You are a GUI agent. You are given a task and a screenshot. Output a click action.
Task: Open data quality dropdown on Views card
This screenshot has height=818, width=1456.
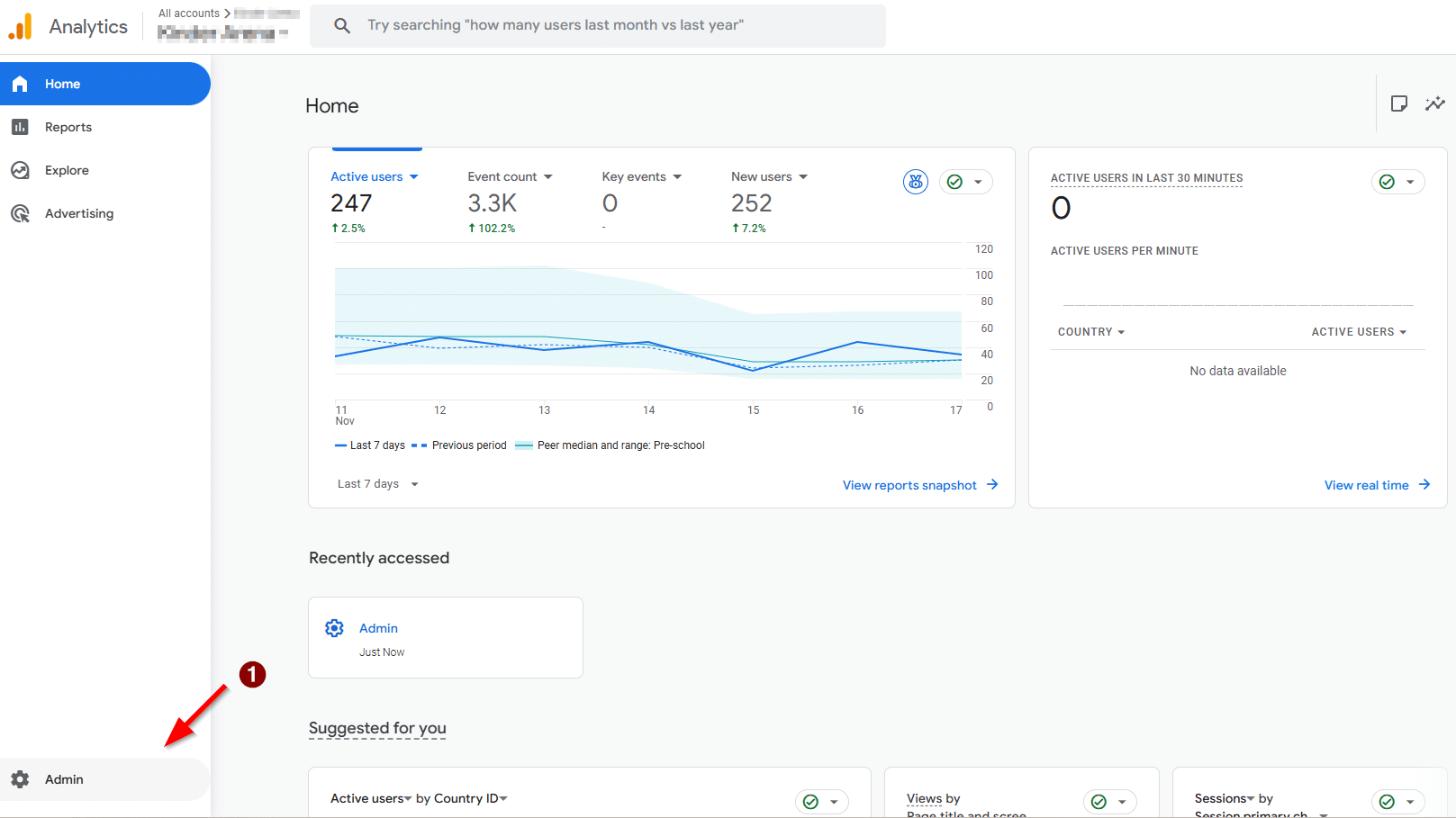coord(1110,802)
